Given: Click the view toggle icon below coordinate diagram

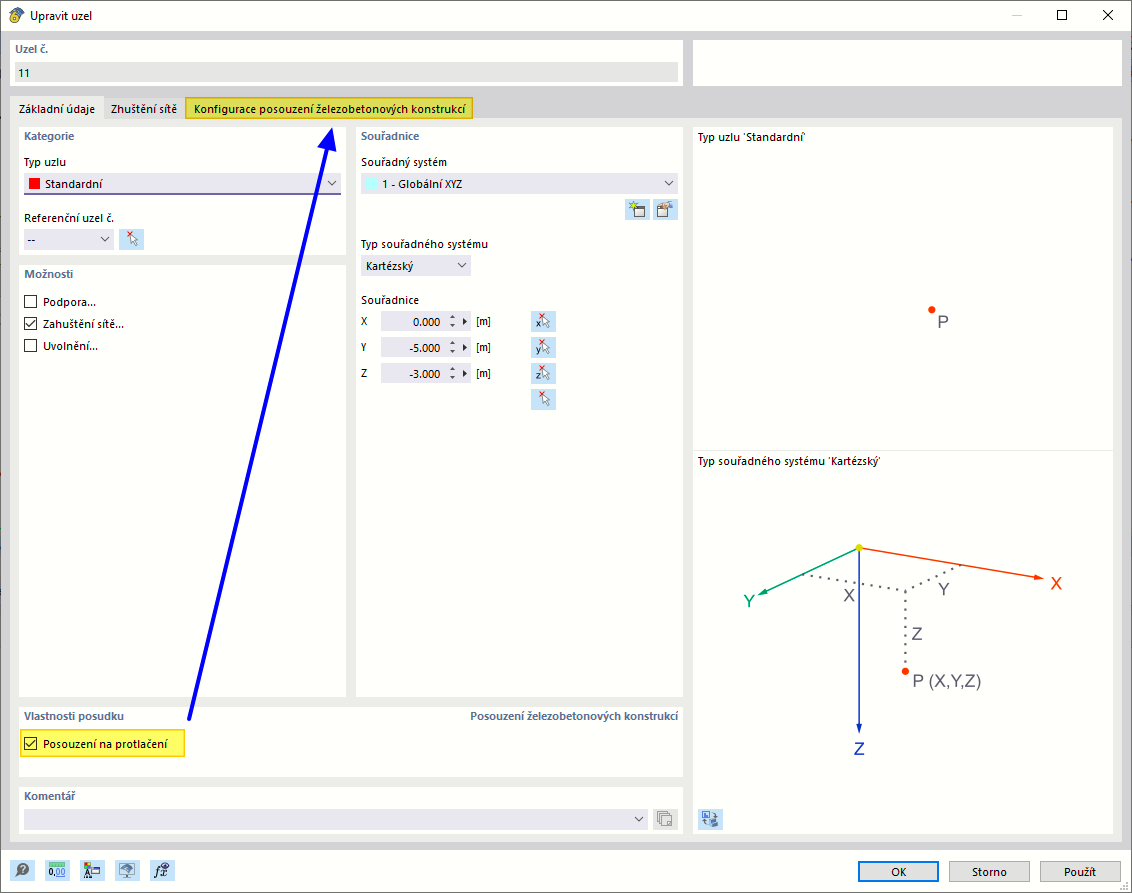Looking at the screenshot, I should click(710, 819).
